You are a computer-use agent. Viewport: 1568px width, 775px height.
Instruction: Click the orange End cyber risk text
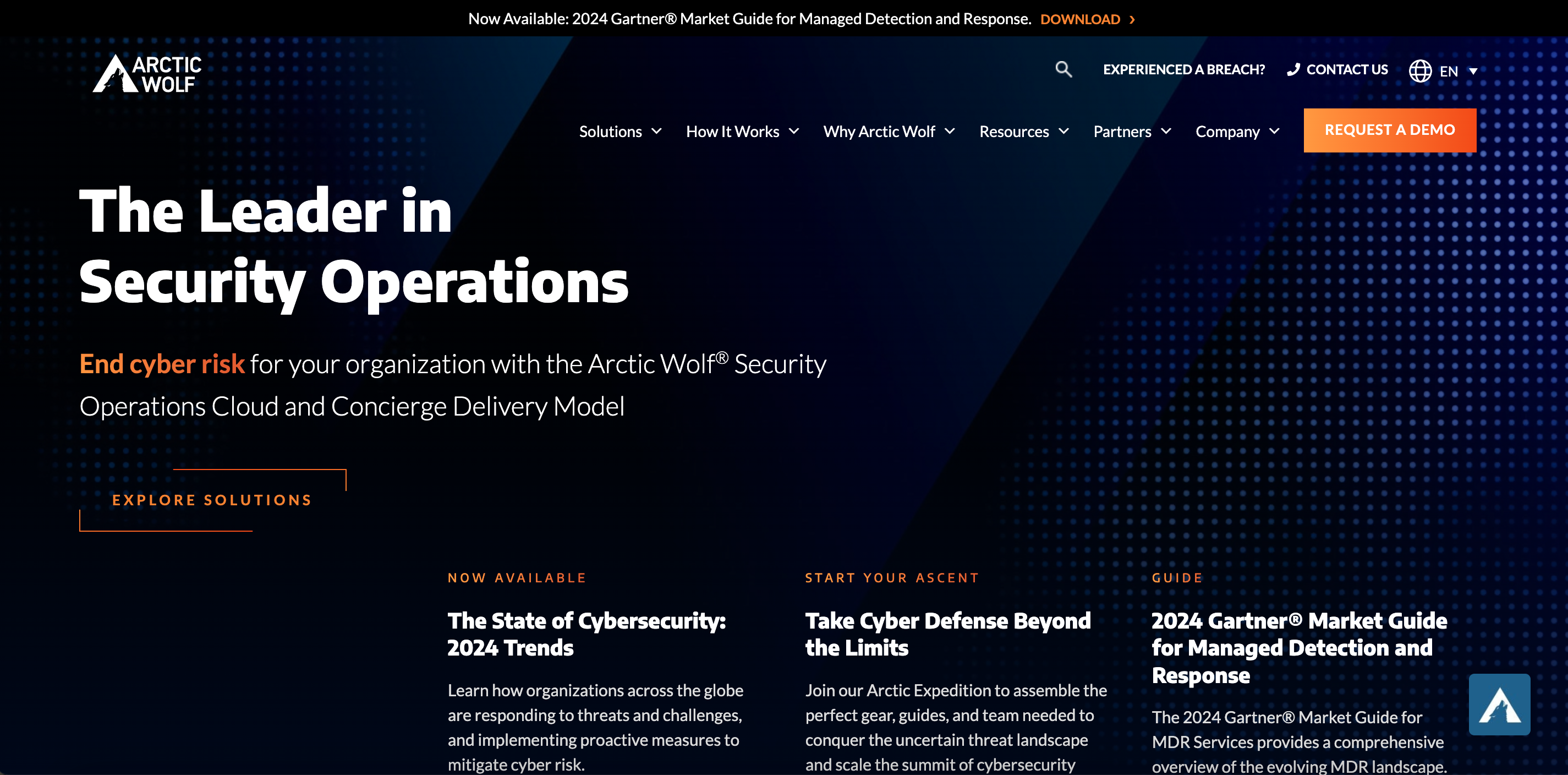pyautogui.click(x=162, y=364)
